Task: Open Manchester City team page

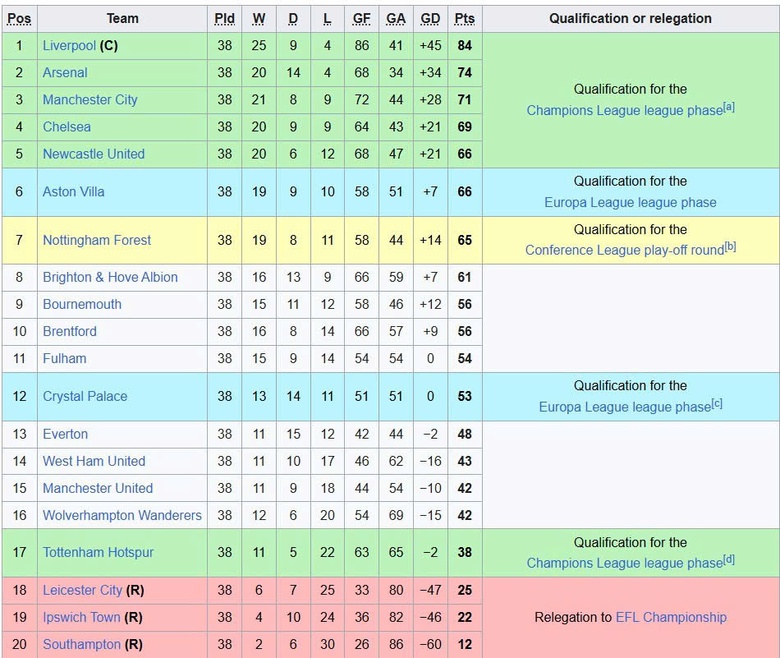Action: pos(90,100)
